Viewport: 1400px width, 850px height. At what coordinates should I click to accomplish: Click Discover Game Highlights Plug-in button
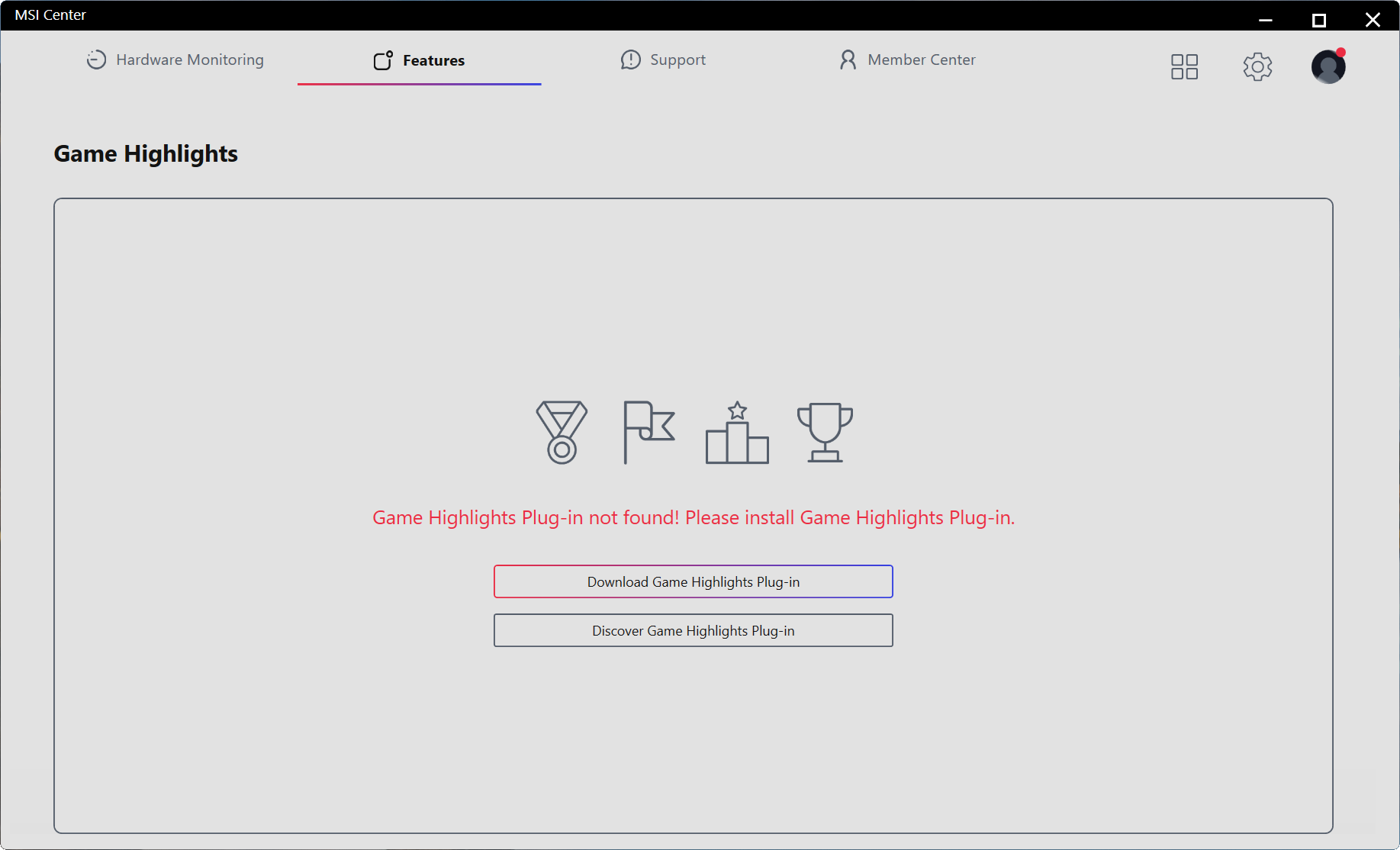693,630
